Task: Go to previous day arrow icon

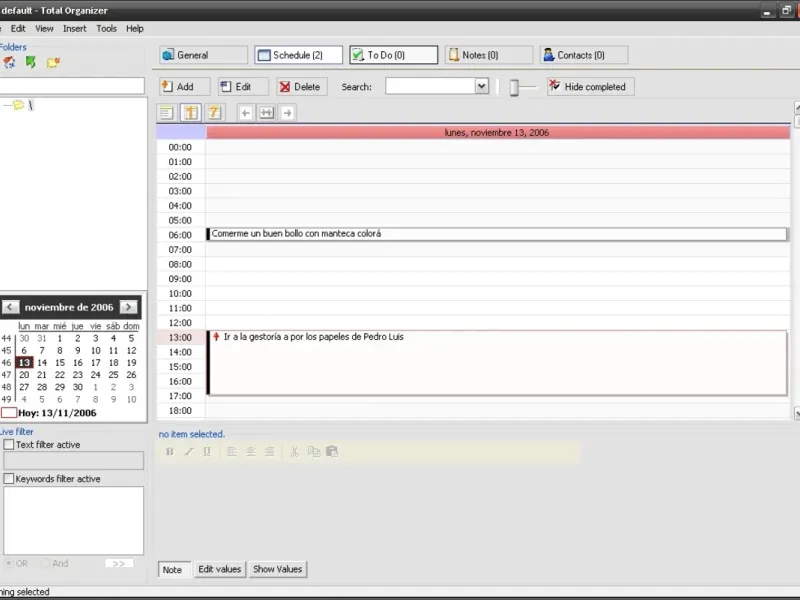Action: [x=245, y=113]
